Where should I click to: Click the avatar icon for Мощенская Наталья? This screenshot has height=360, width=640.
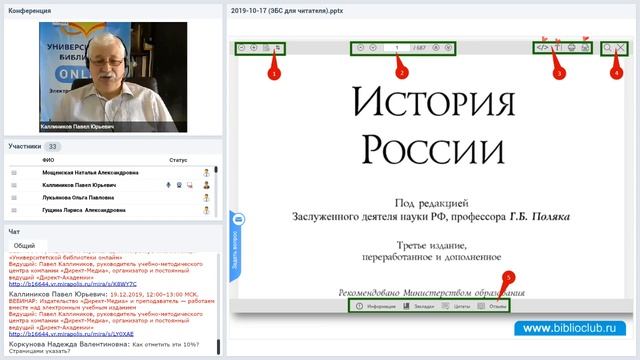pyautogui.click(x=207, y=173)
